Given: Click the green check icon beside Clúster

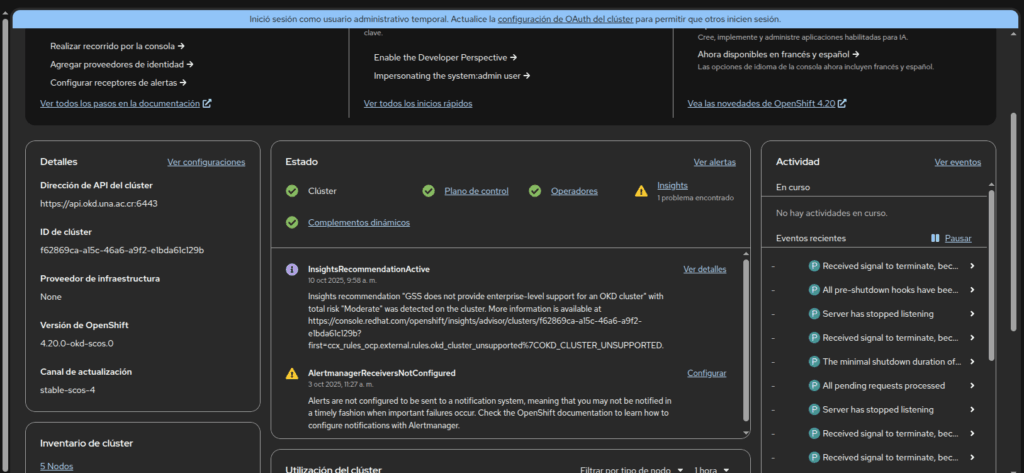Looking at the screenshot, I should pyautogui.click(x=292, y=191).
